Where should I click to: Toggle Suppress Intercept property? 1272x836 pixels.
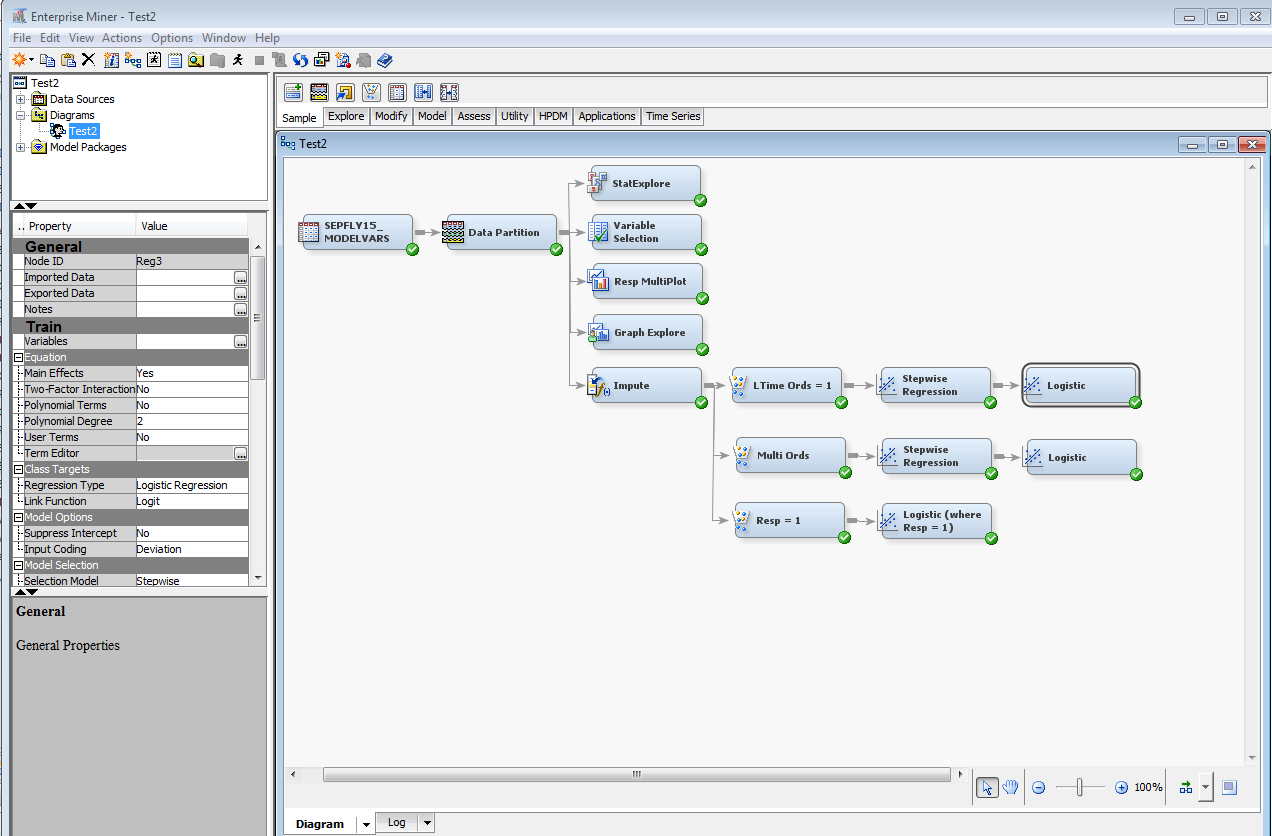tap(190, 533)
